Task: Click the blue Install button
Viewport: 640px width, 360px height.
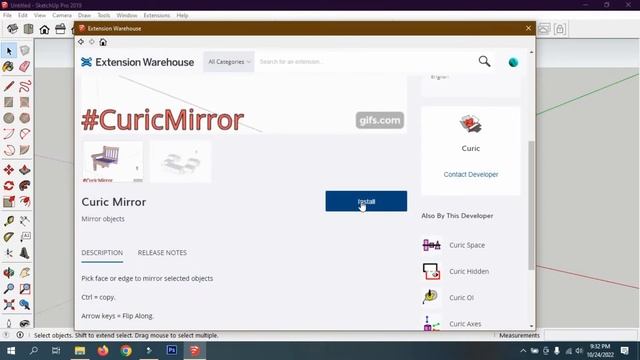Action: (366, 201)
